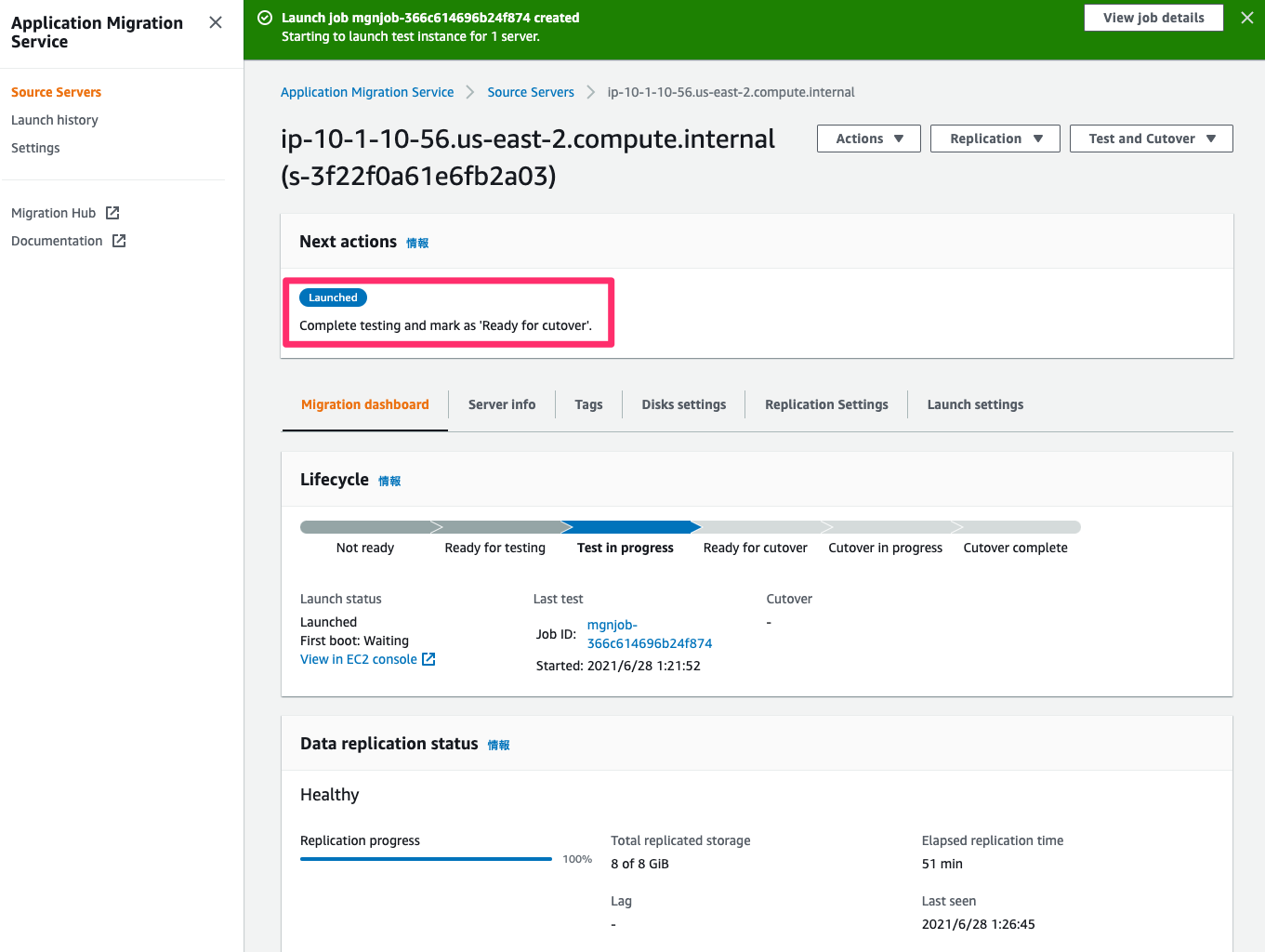Open Settings in the sidebar
Viewport: 1265px width, 952px height.
point(35,148)
